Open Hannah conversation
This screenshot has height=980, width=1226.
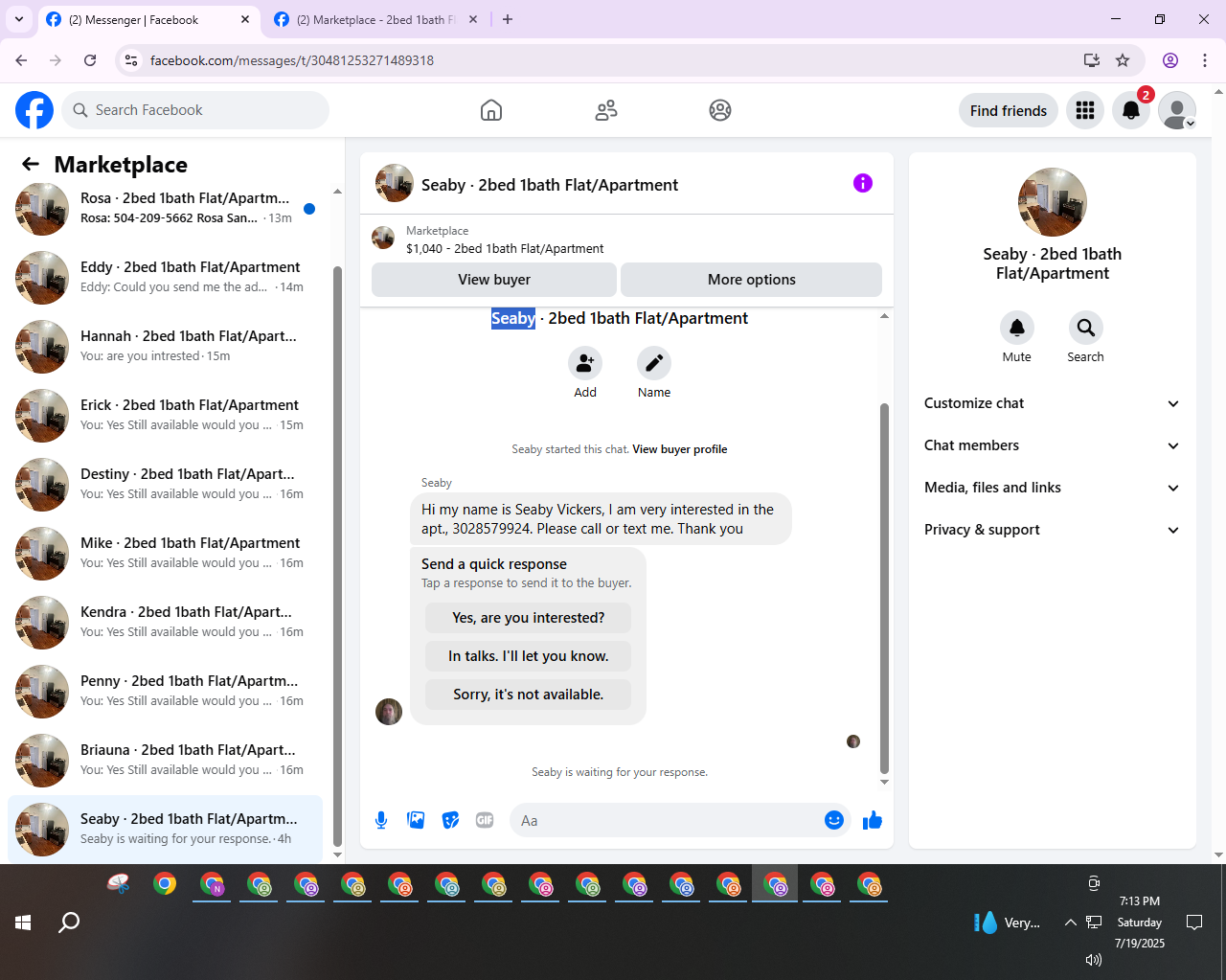pyautogui.click(x=165, y=347)
